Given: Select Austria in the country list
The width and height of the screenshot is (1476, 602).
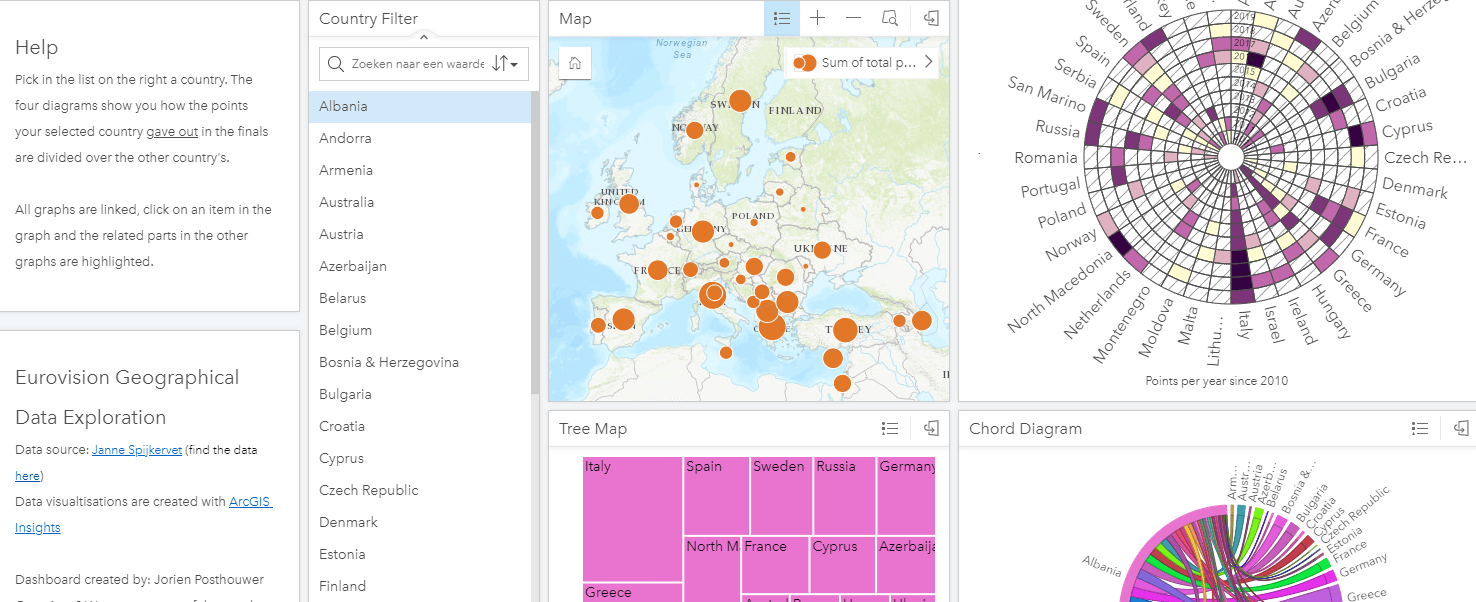Looking at the screenshot, I should (420, 234).
